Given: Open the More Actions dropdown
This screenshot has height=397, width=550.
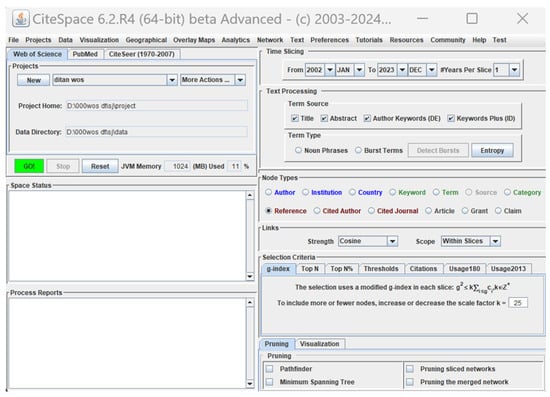Looking at the screenshot, I should tap(240, 80).
